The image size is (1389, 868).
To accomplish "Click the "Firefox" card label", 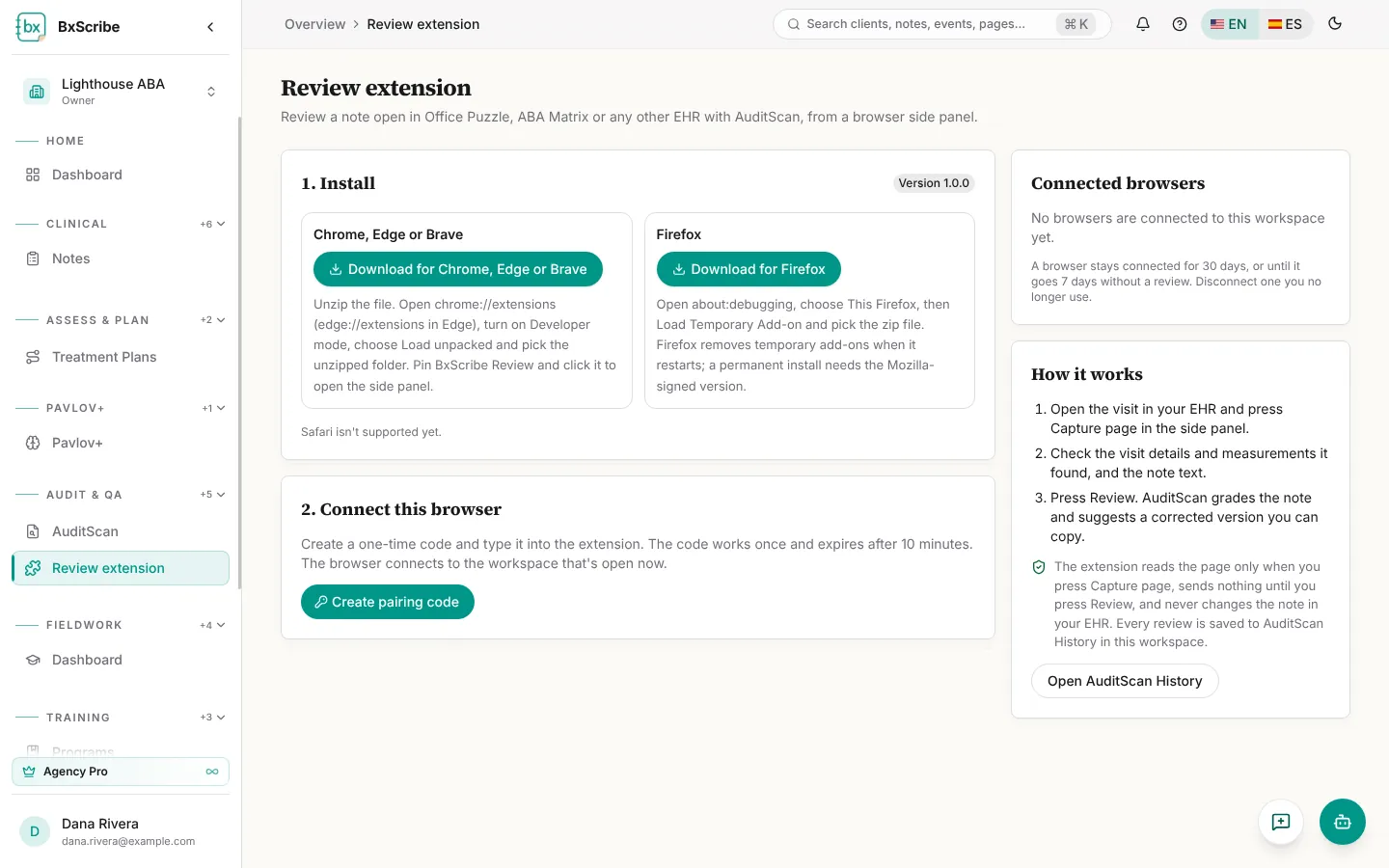I will click(679, 234).
